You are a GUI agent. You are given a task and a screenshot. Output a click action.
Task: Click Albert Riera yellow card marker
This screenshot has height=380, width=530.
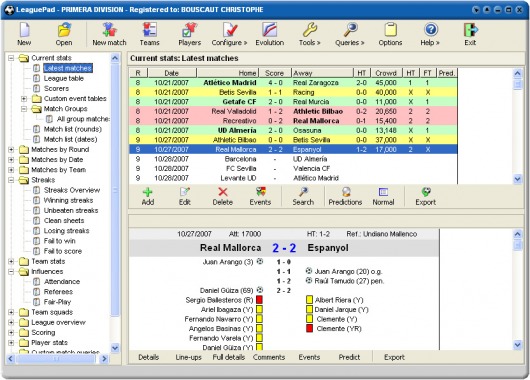tap(309, 300)
